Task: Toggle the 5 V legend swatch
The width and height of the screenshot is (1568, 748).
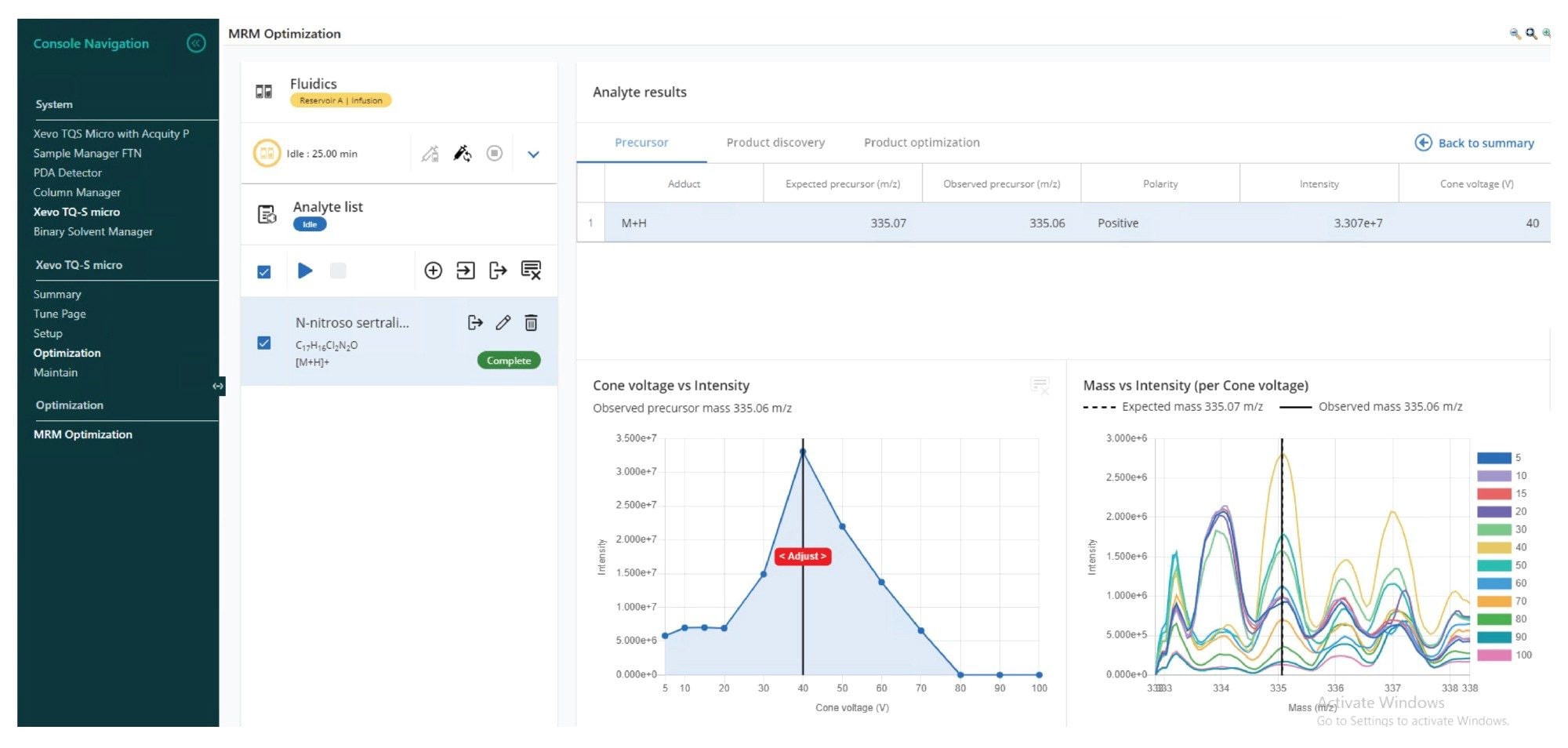Action: tap(1494, 458)
